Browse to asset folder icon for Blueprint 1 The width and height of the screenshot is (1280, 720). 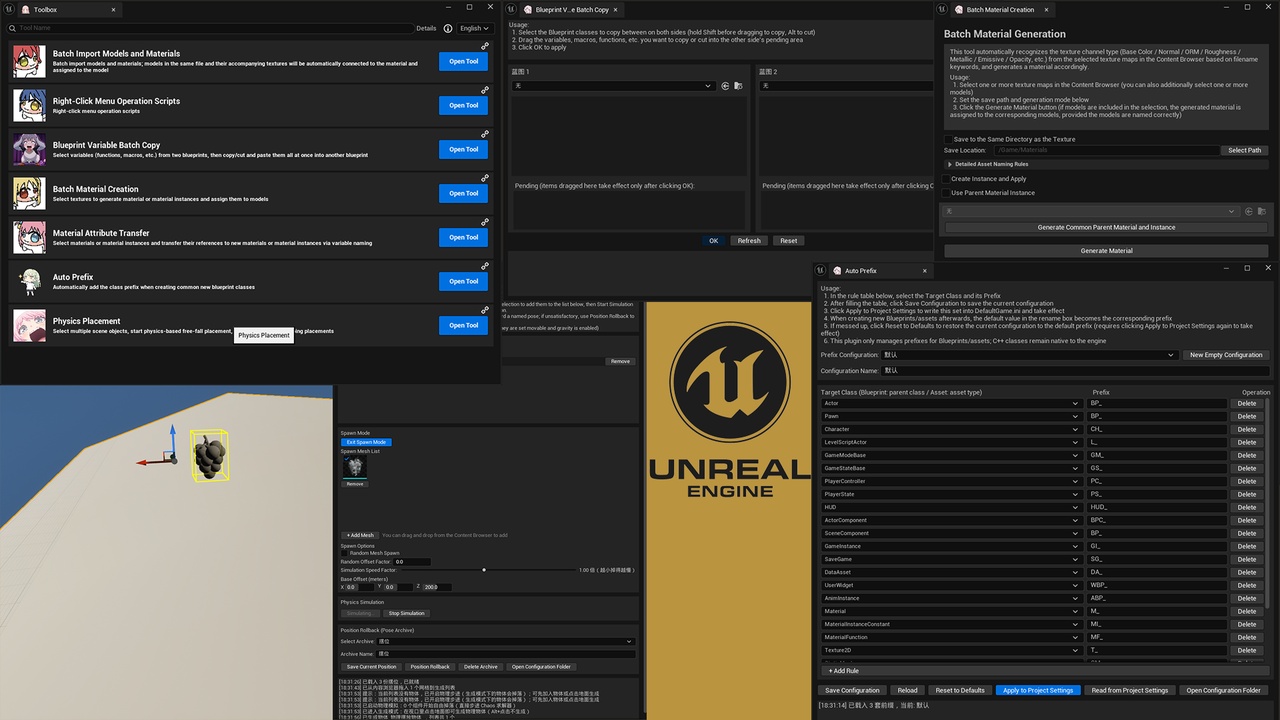tap(738, 86)
